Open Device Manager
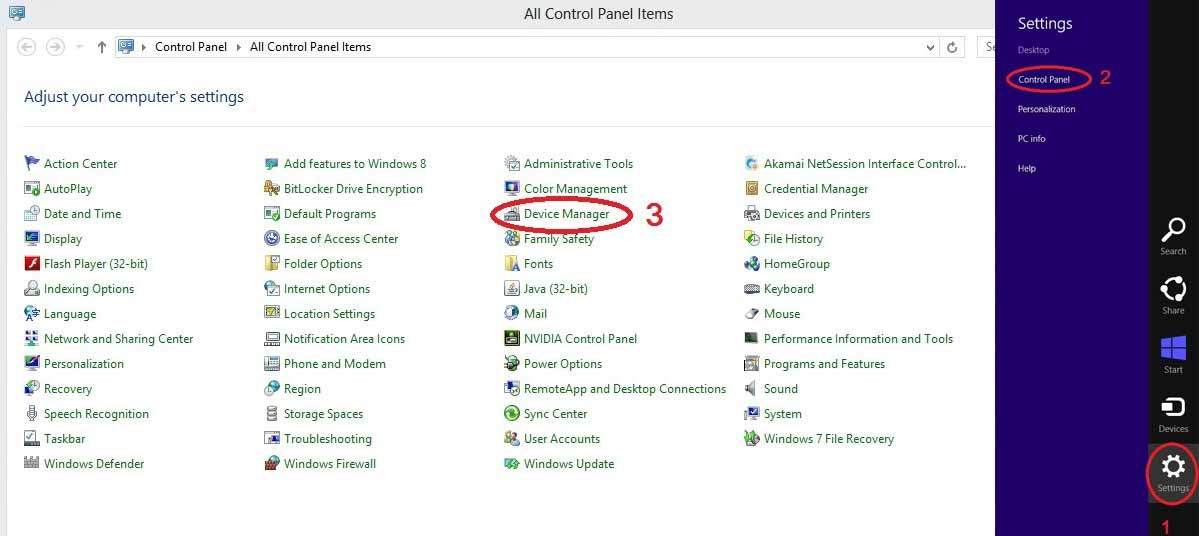Viewport: 1199px width, 536px height. (x=567, y=213)
